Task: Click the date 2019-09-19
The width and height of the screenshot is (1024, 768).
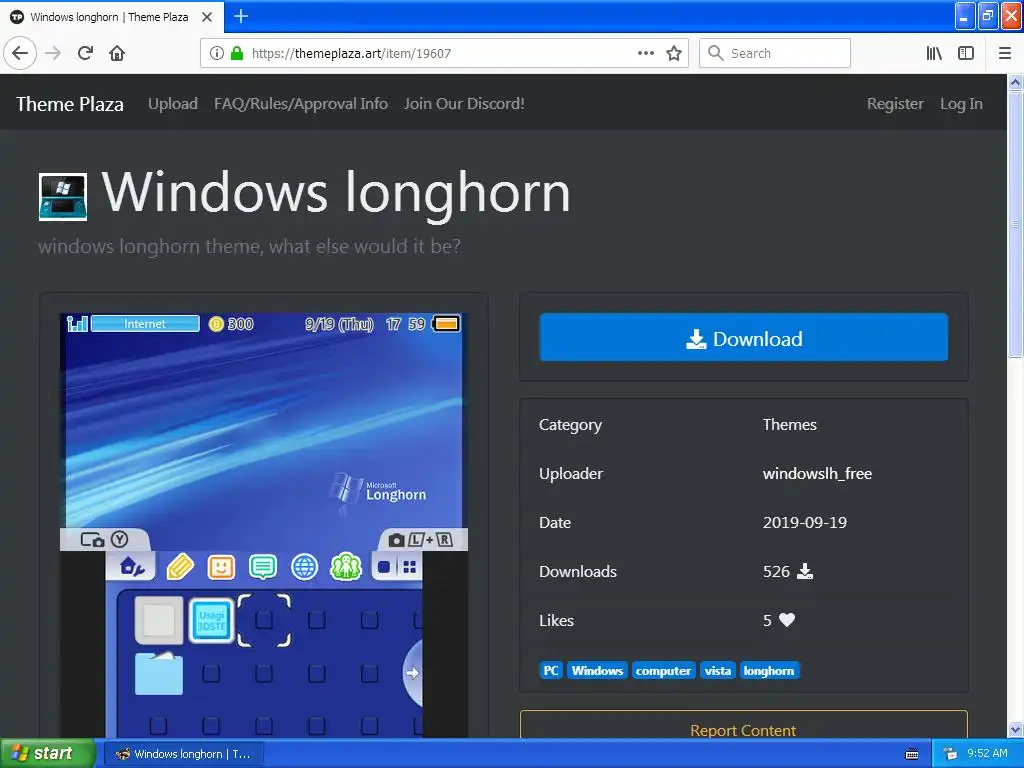Action: click(x=805, y=522)
